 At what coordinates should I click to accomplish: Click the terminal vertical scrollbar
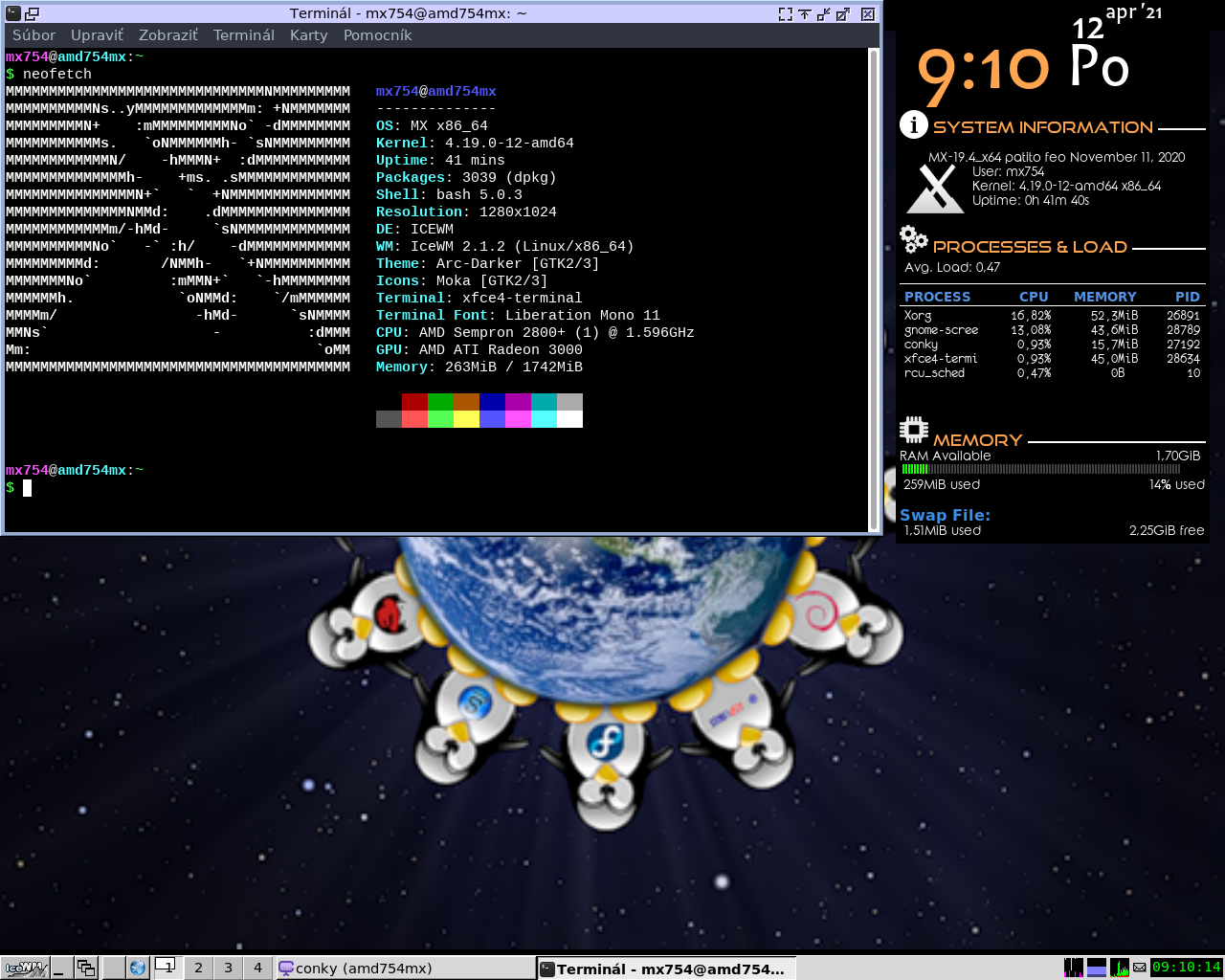[874, 289]
